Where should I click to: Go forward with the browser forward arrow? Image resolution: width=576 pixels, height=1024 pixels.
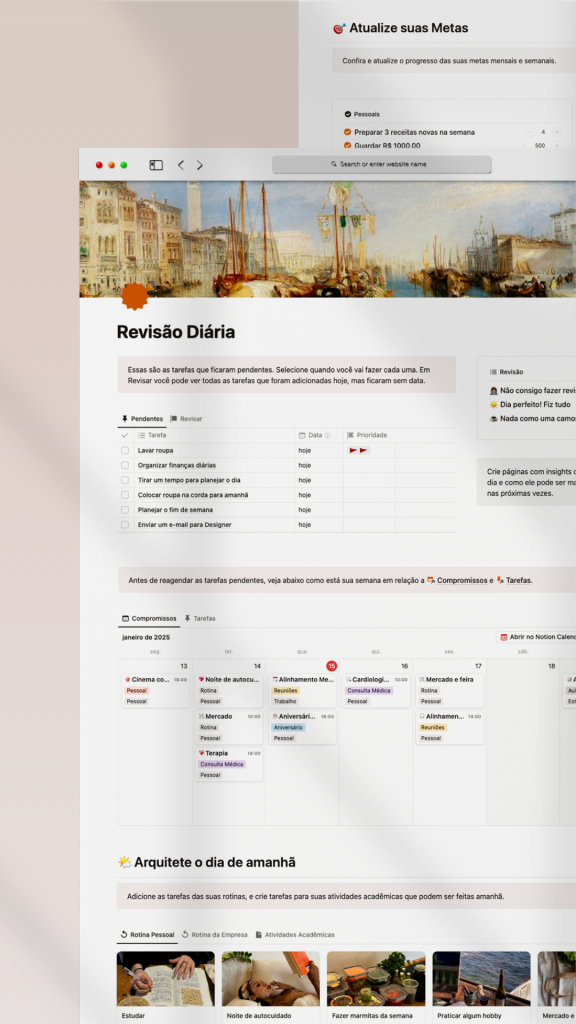click(200, 165)
